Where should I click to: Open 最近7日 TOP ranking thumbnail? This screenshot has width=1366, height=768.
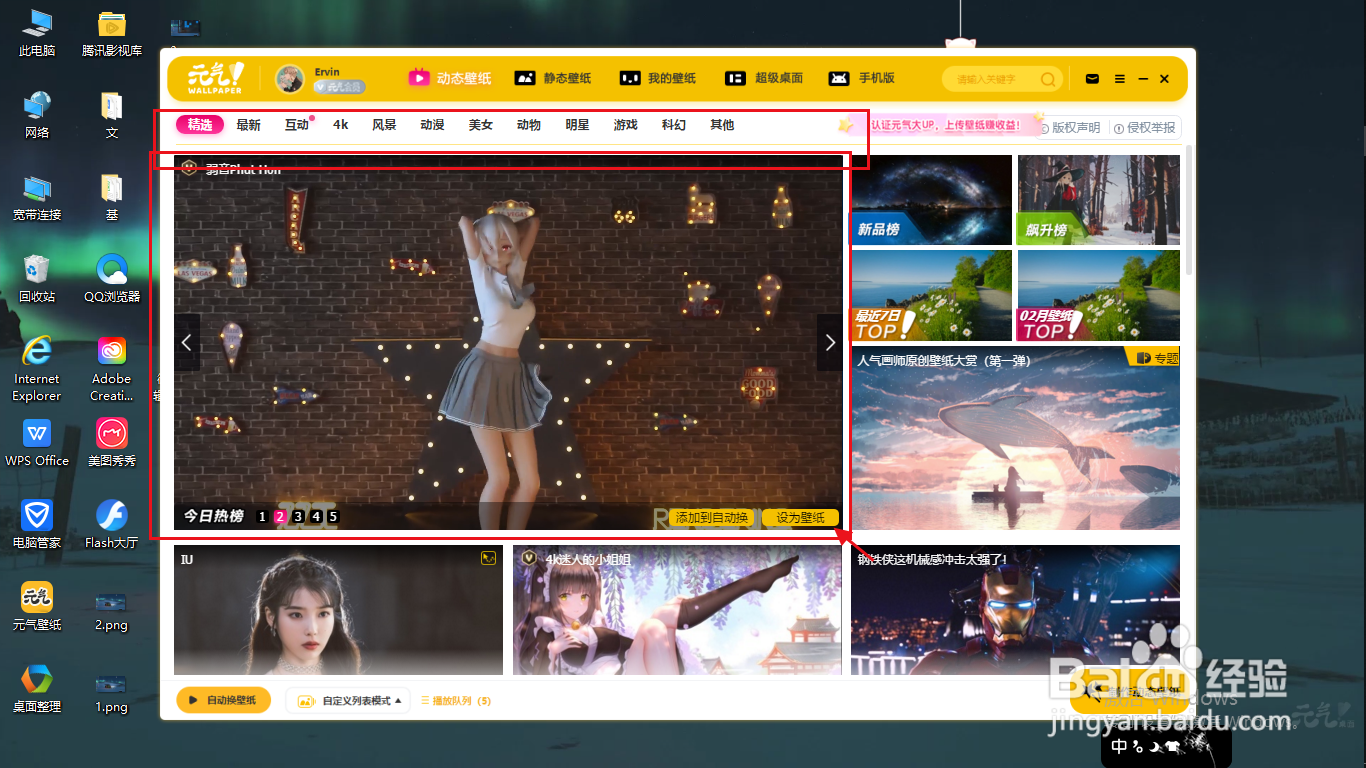click(x=932, y=295)
